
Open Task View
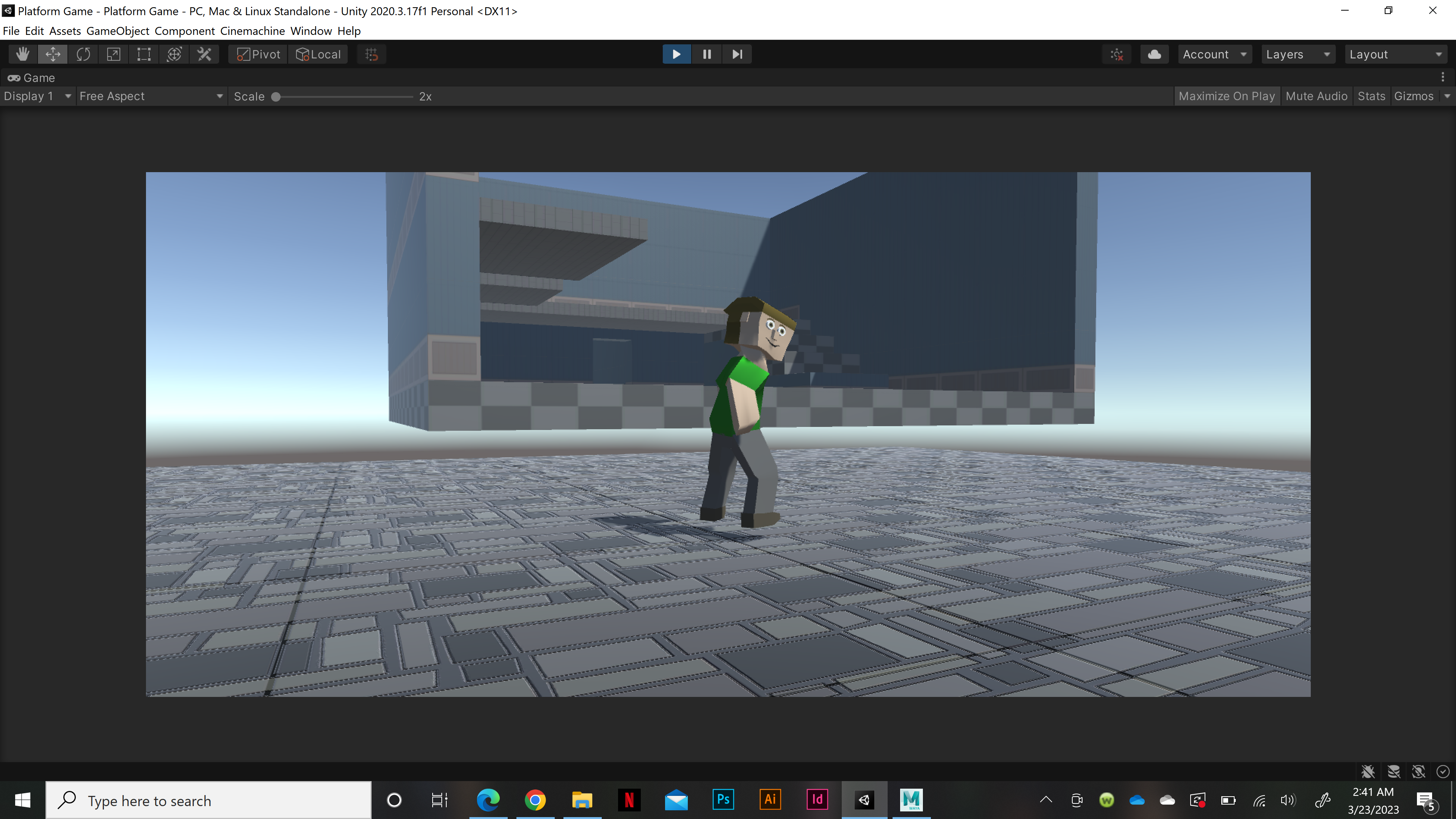tap(439, 800)
